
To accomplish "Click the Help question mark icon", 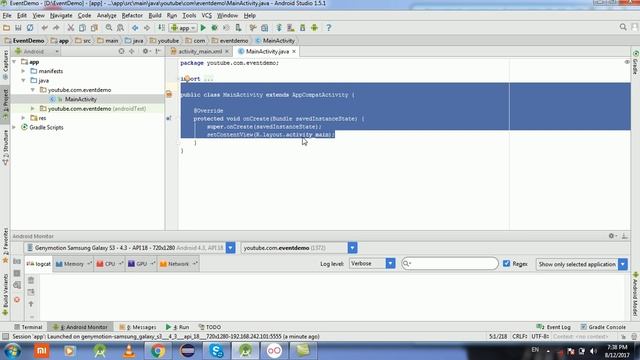I will (x=329, y=28).
